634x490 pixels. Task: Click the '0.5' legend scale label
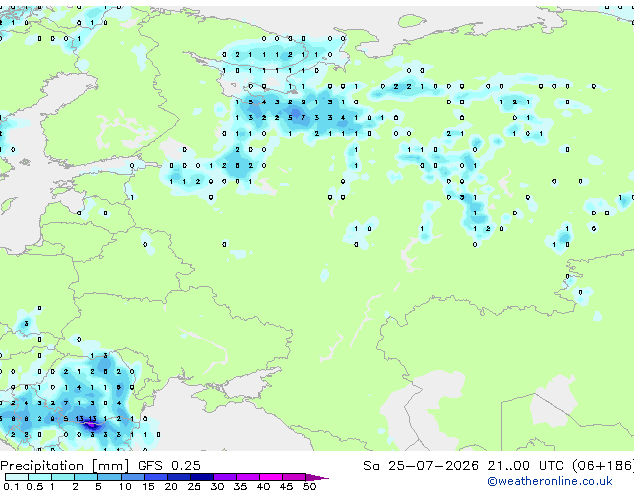coord(35,486)
